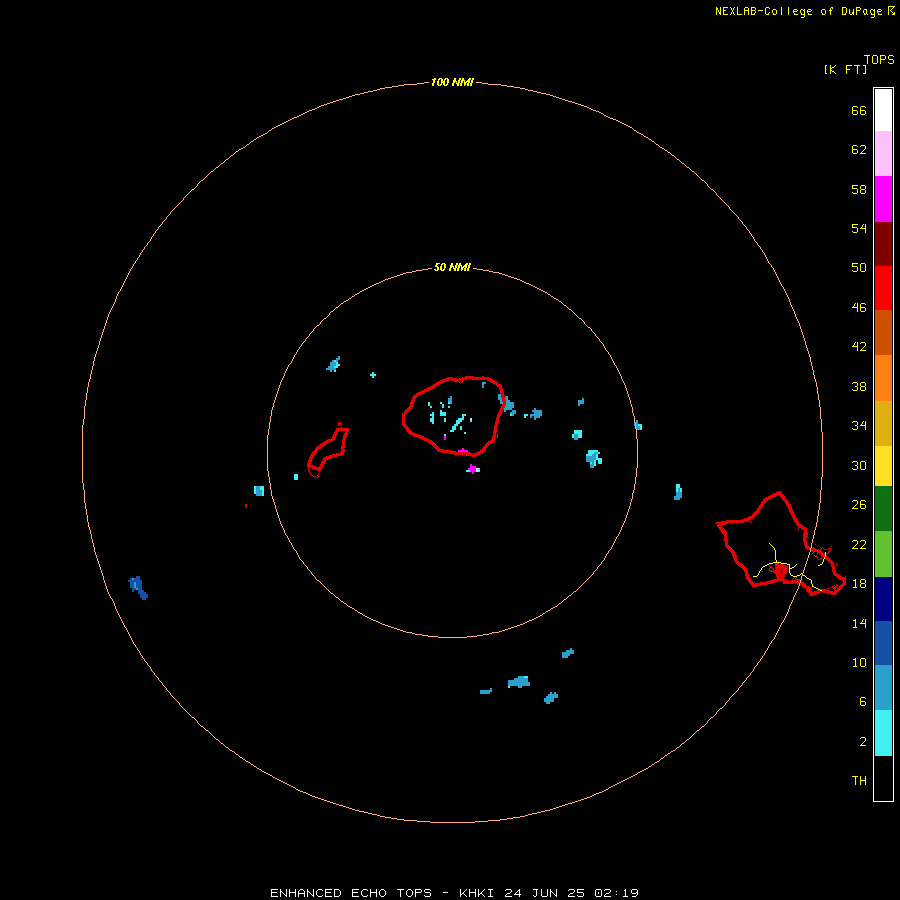Pick the gold 38 kft legend swatch

(883, 423)
